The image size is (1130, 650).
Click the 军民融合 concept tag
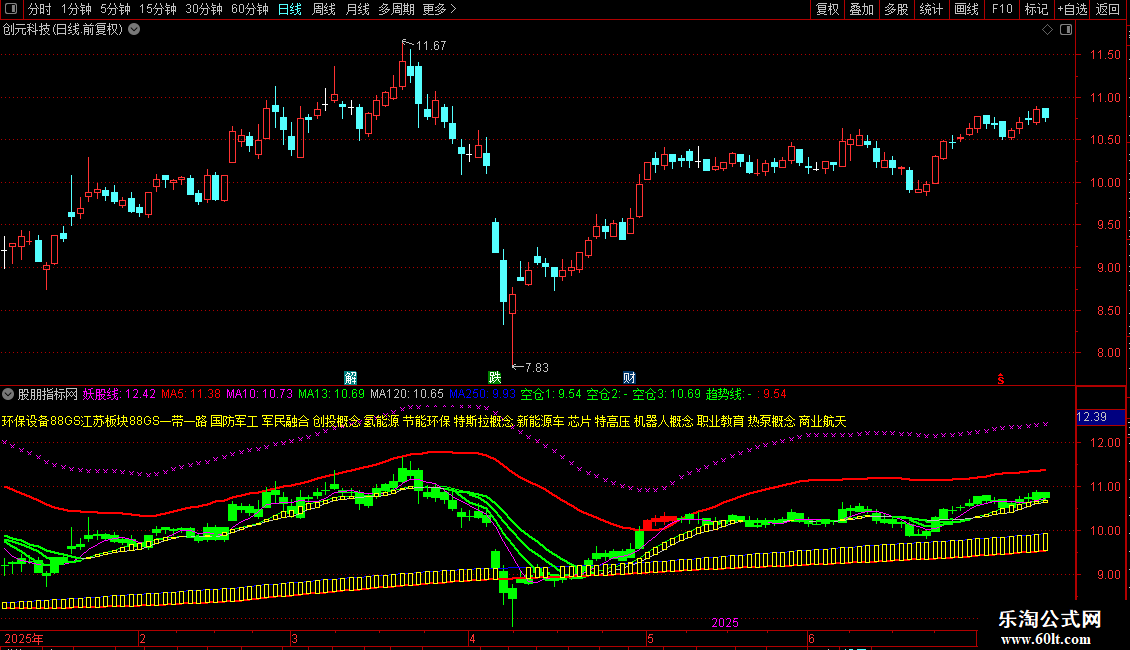pos(285,421)
